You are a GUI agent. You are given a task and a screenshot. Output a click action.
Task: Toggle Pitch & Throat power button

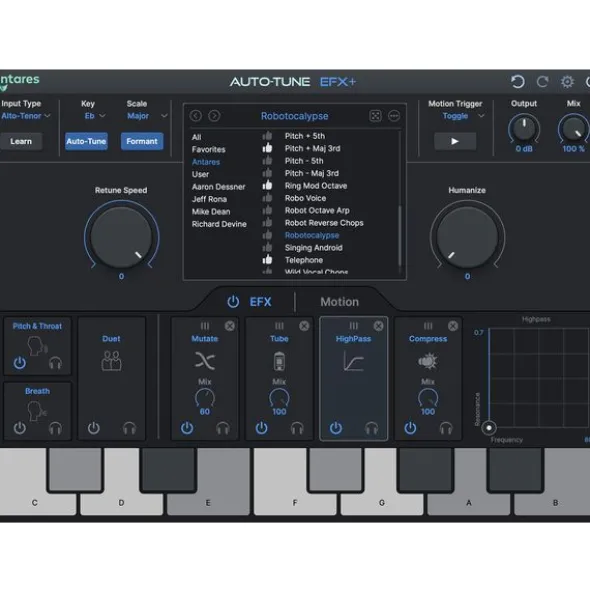(20, 363)
